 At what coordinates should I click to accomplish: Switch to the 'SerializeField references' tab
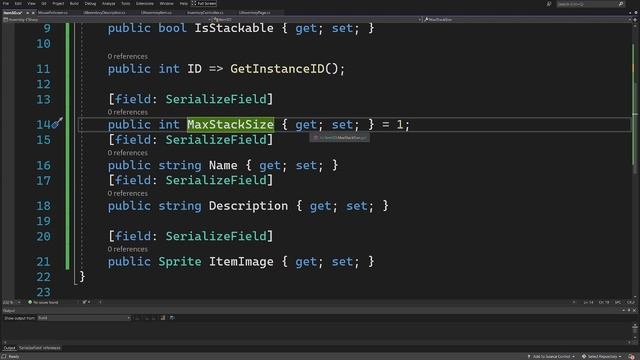(x=40, y=348)
